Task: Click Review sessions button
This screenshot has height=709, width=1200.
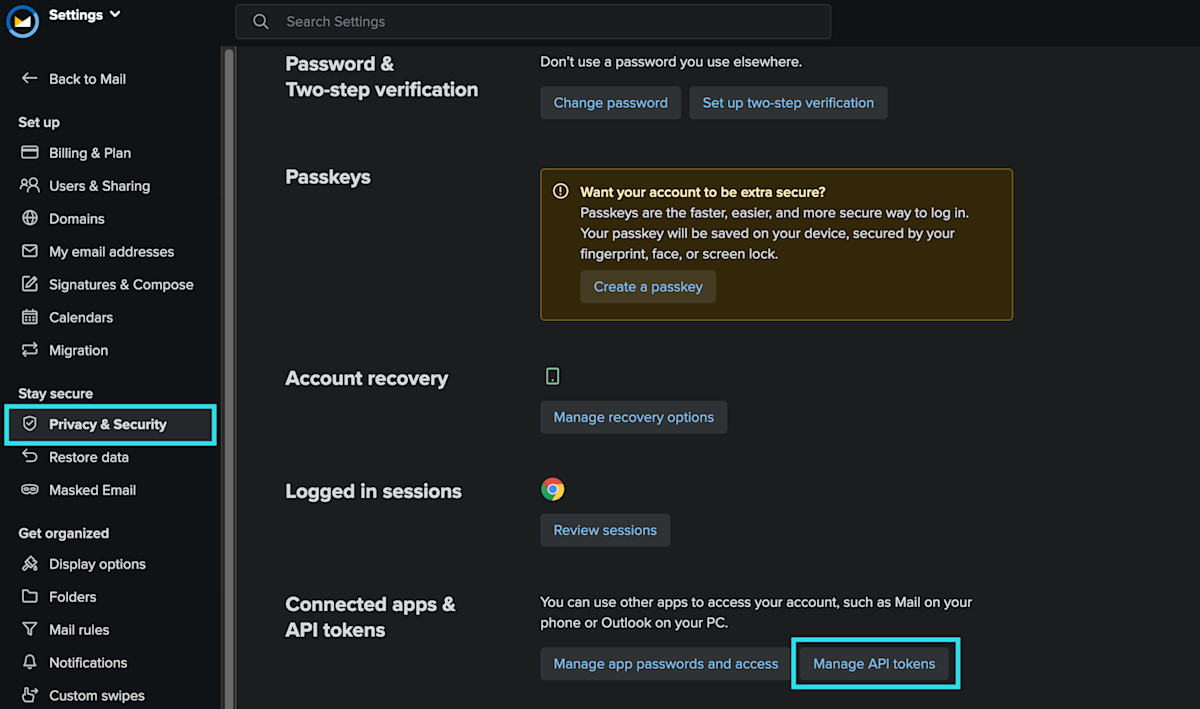Action: (x=605, y=530)
